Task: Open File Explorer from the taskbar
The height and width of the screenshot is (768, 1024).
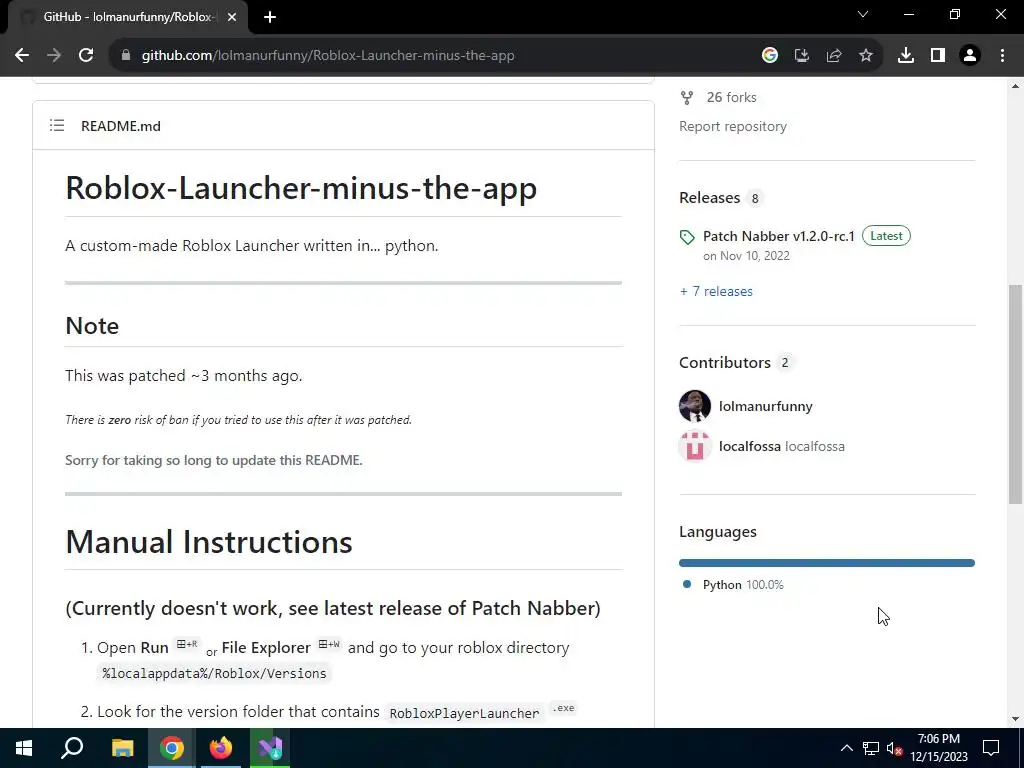Action: pos(122,748)
